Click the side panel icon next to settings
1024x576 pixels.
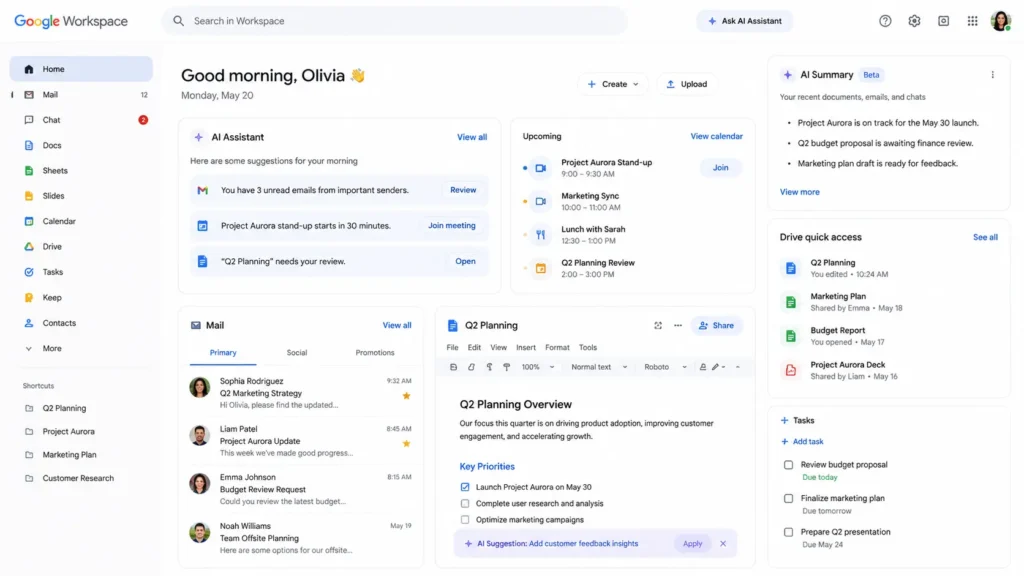944,21
